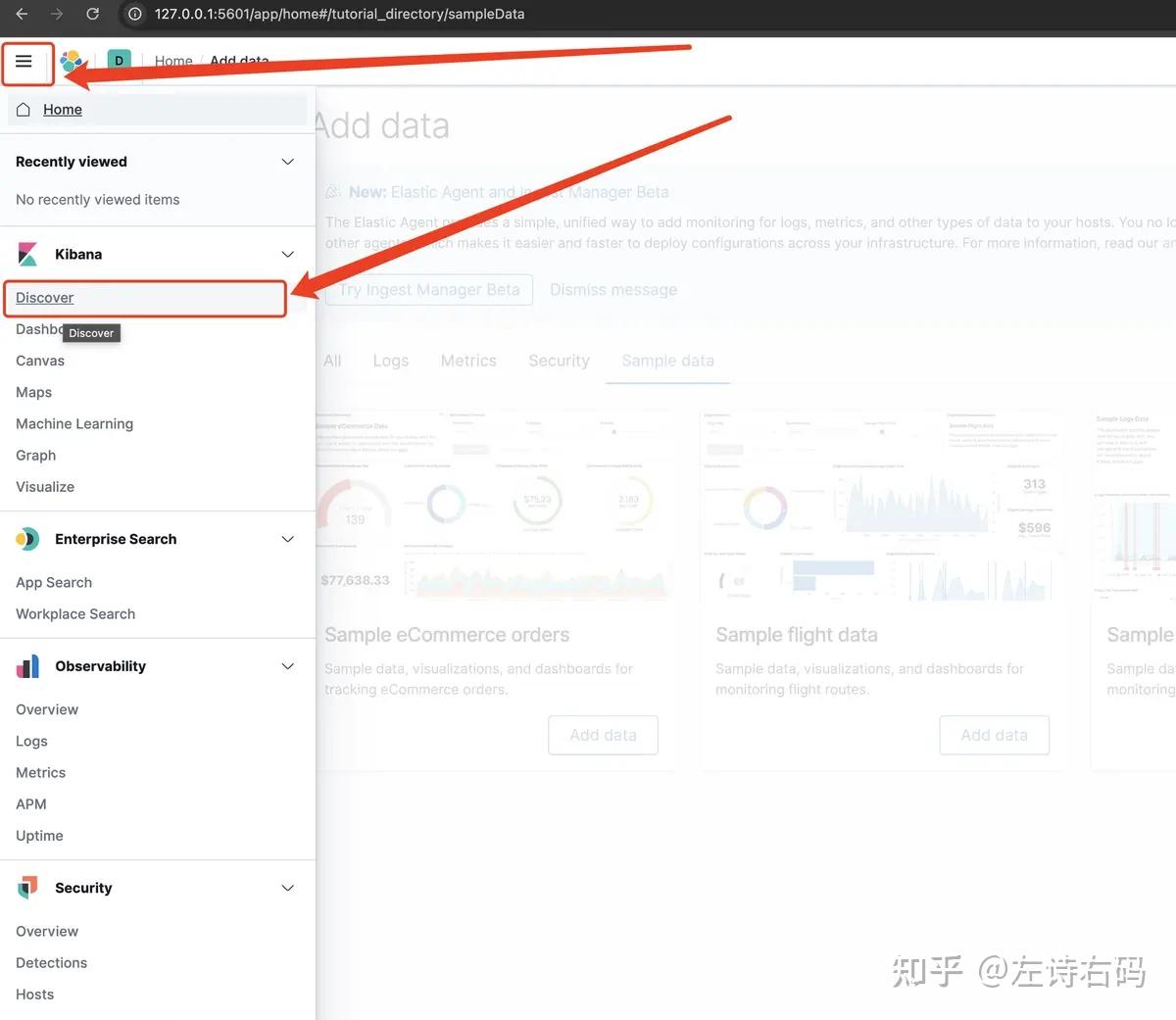1176x1020 pixels.
Task: Open Detections in Security section
Action: pyautogui.click(x=52, y=962)
